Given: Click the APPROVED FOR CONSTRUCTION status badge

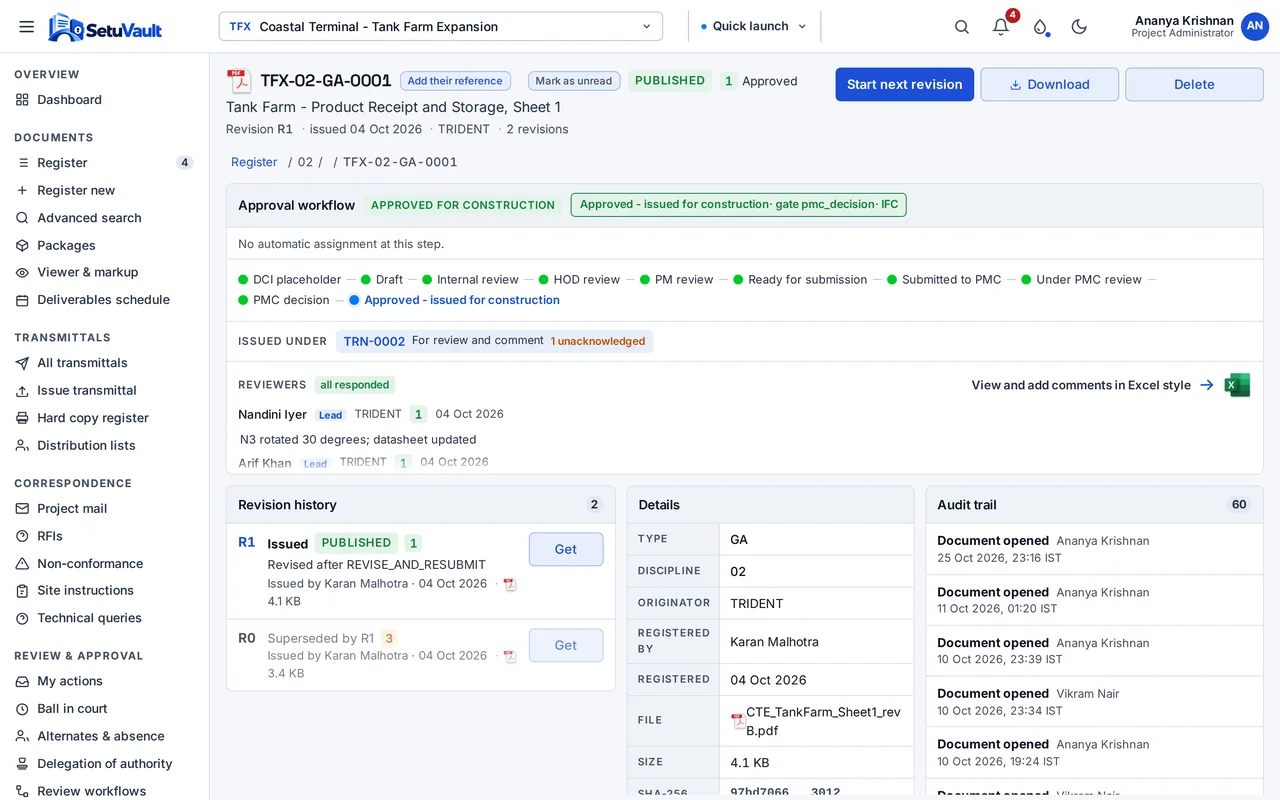Looking at the screenshot, I should pos(463,205).
